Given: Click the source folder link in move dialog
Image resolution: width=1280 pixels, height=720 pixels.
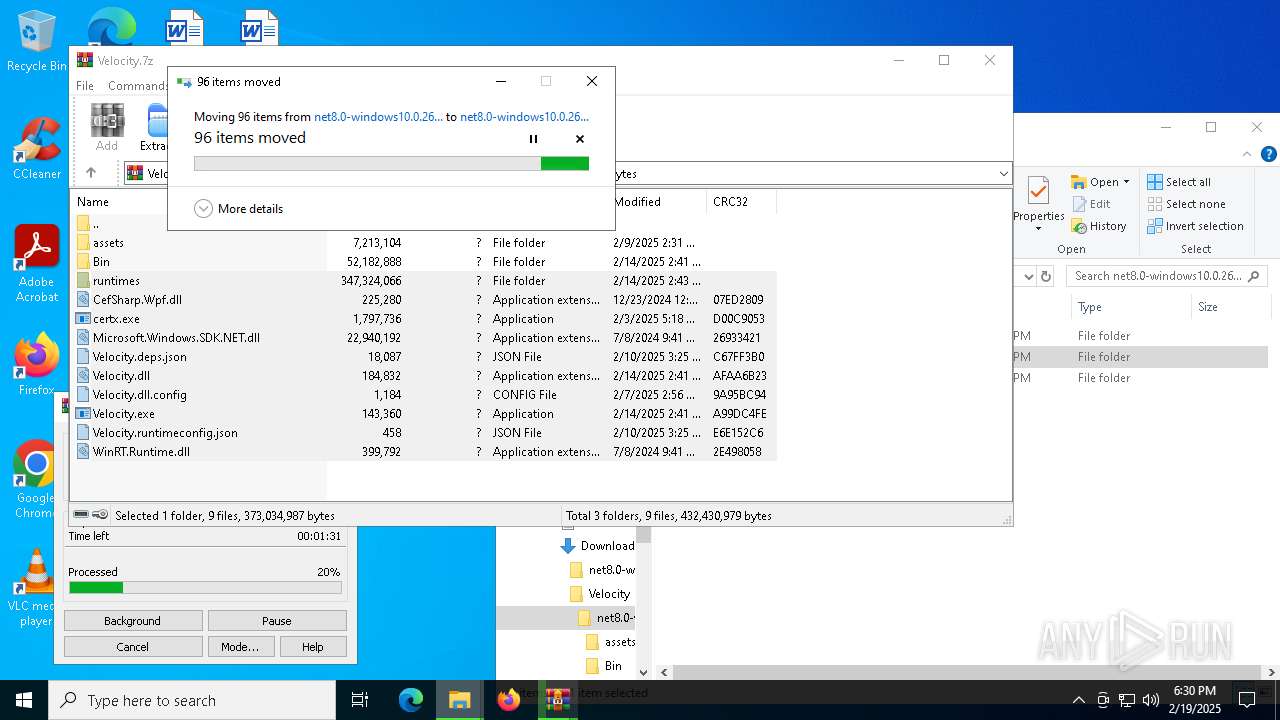Looking at the screenshot, I should [x=378, y=117].
